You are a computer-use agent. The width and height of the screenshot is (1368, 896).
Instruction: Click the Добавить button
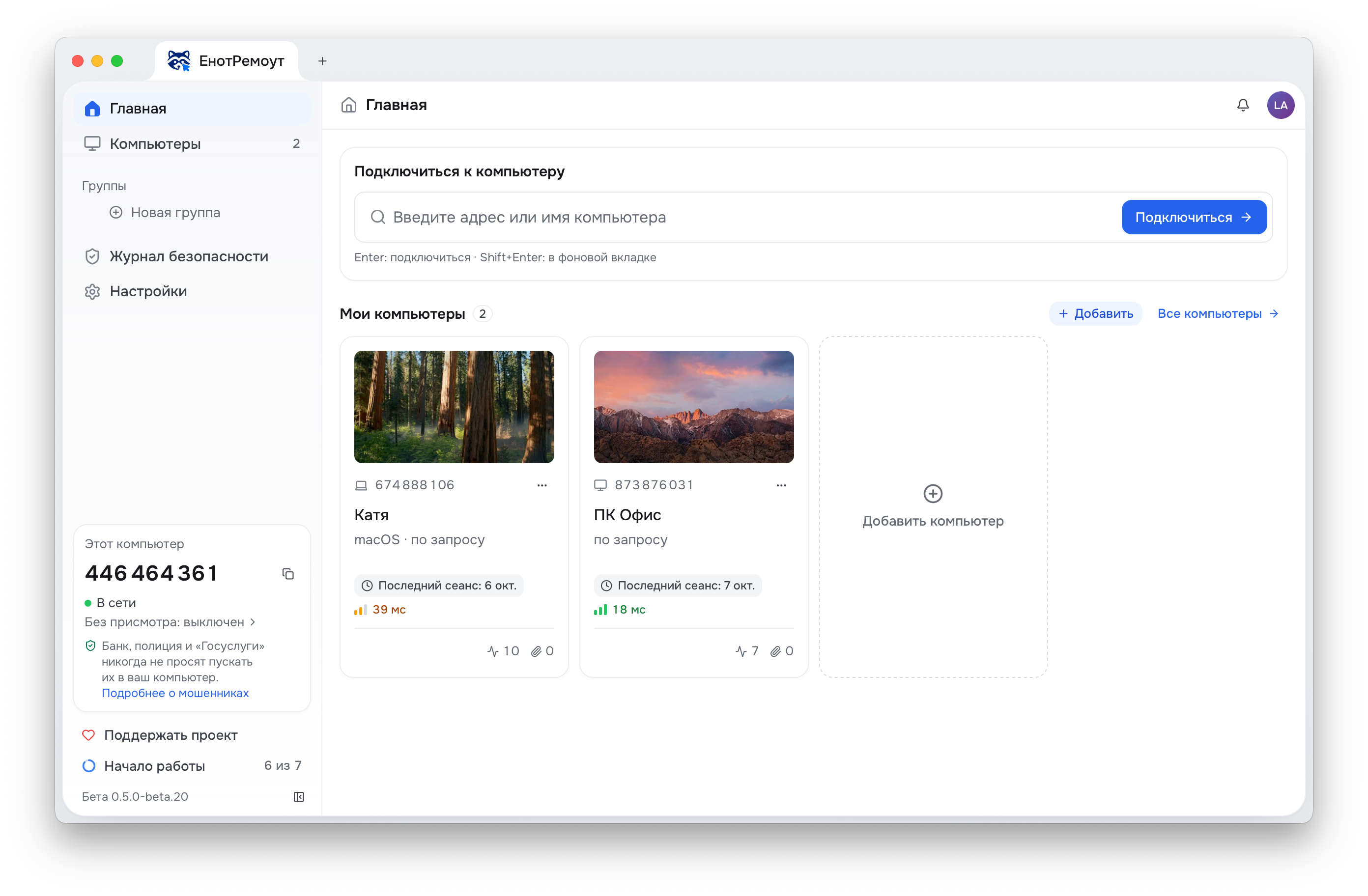pyautogui.click(x=1096, y=314)
